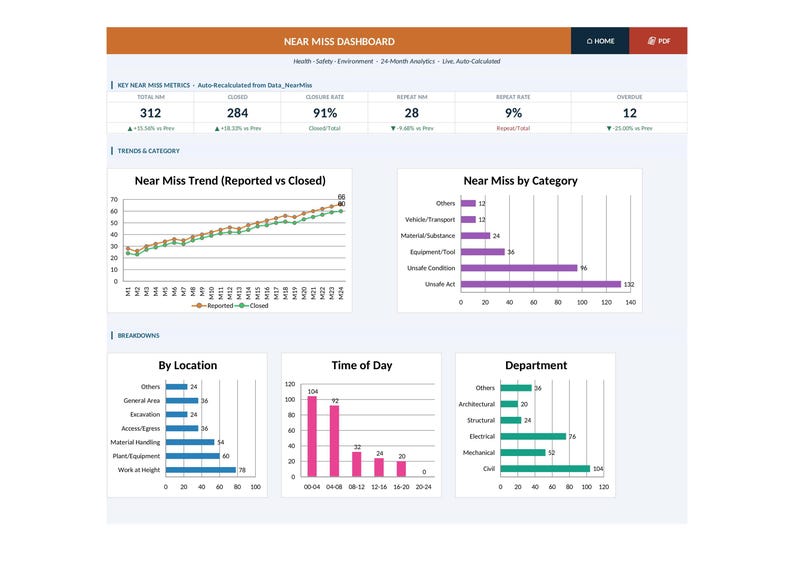Click the +18.33% vs Prev indicator
The width and height of the screenshot is (794, 562).
pos(237,129)
